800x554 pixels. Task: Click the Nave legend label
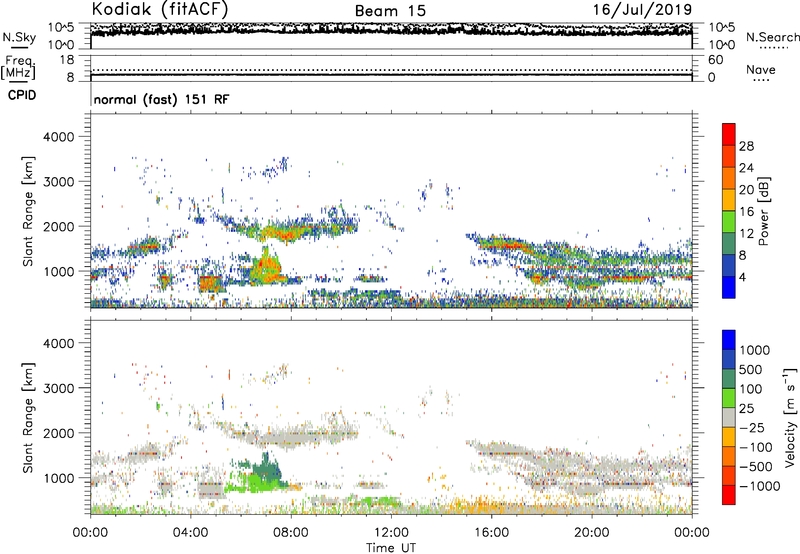coord(761,69)
